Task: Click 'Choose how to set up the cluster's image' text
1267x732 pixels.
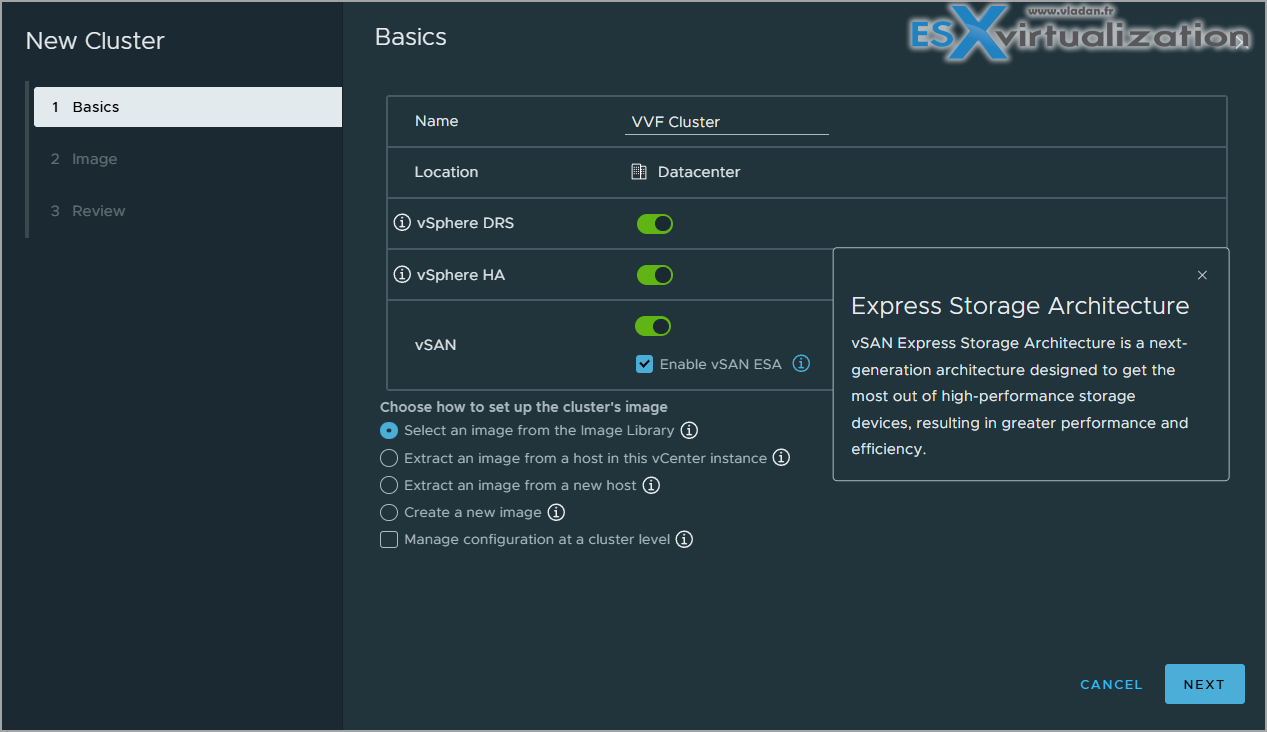Action: [524, 407]
